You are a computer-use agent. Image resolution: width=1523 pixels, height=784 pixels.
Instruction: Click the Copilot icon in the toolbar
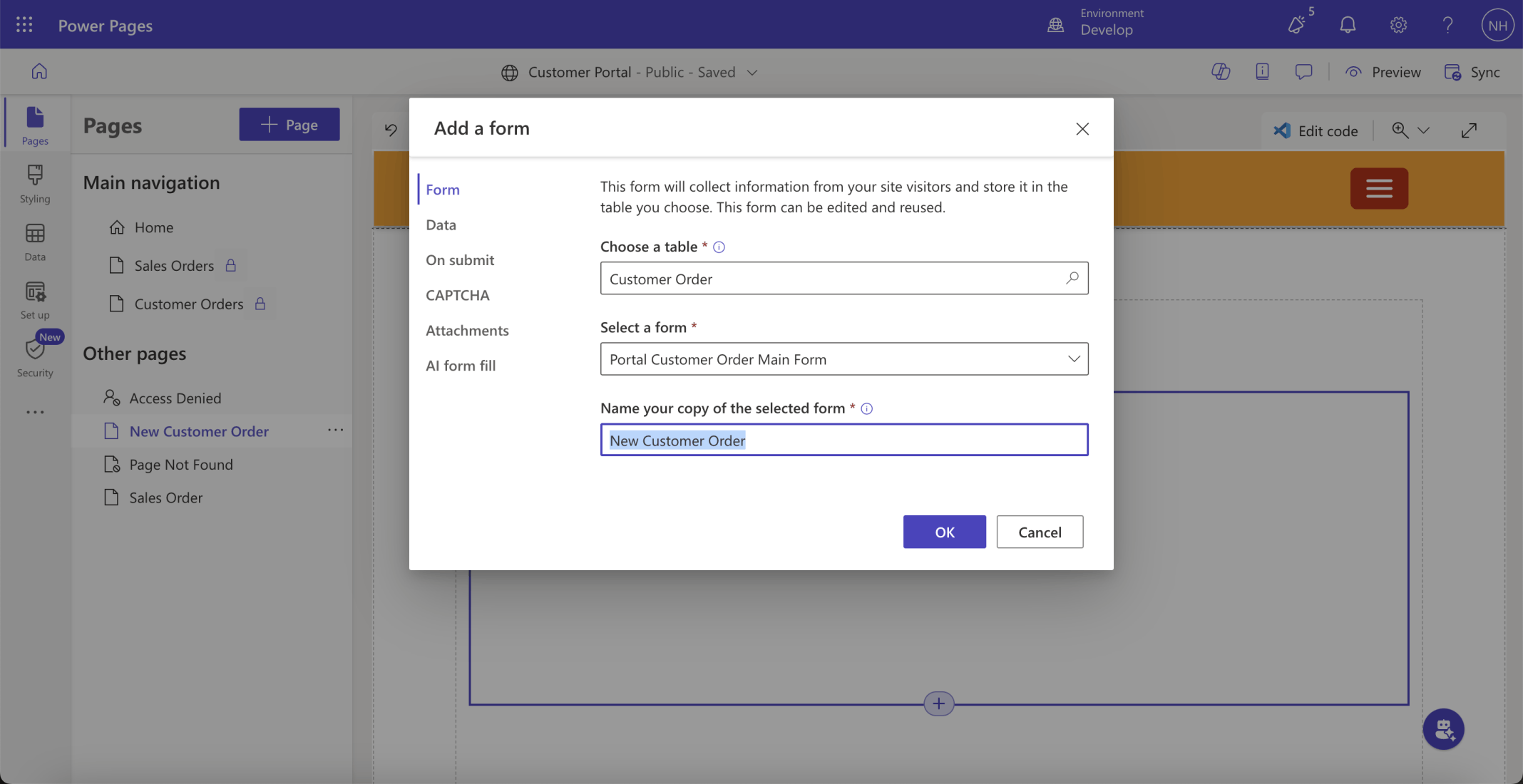point(1221,72)
